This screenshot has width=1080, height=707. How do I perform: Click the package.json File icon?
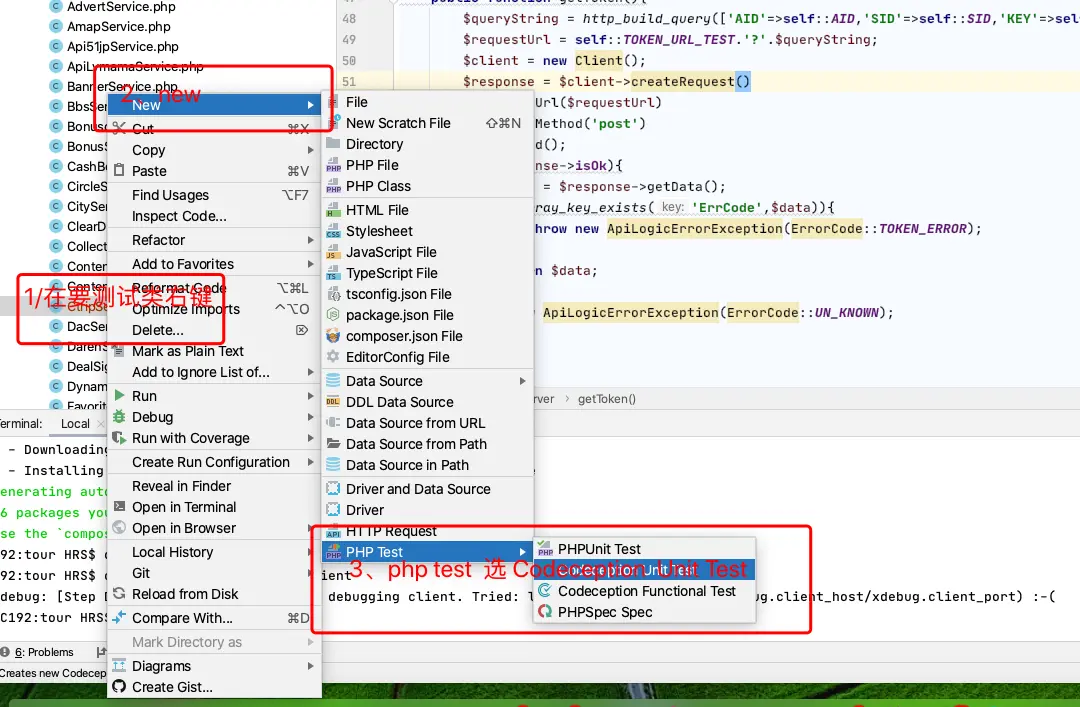(x=333, y=316)
